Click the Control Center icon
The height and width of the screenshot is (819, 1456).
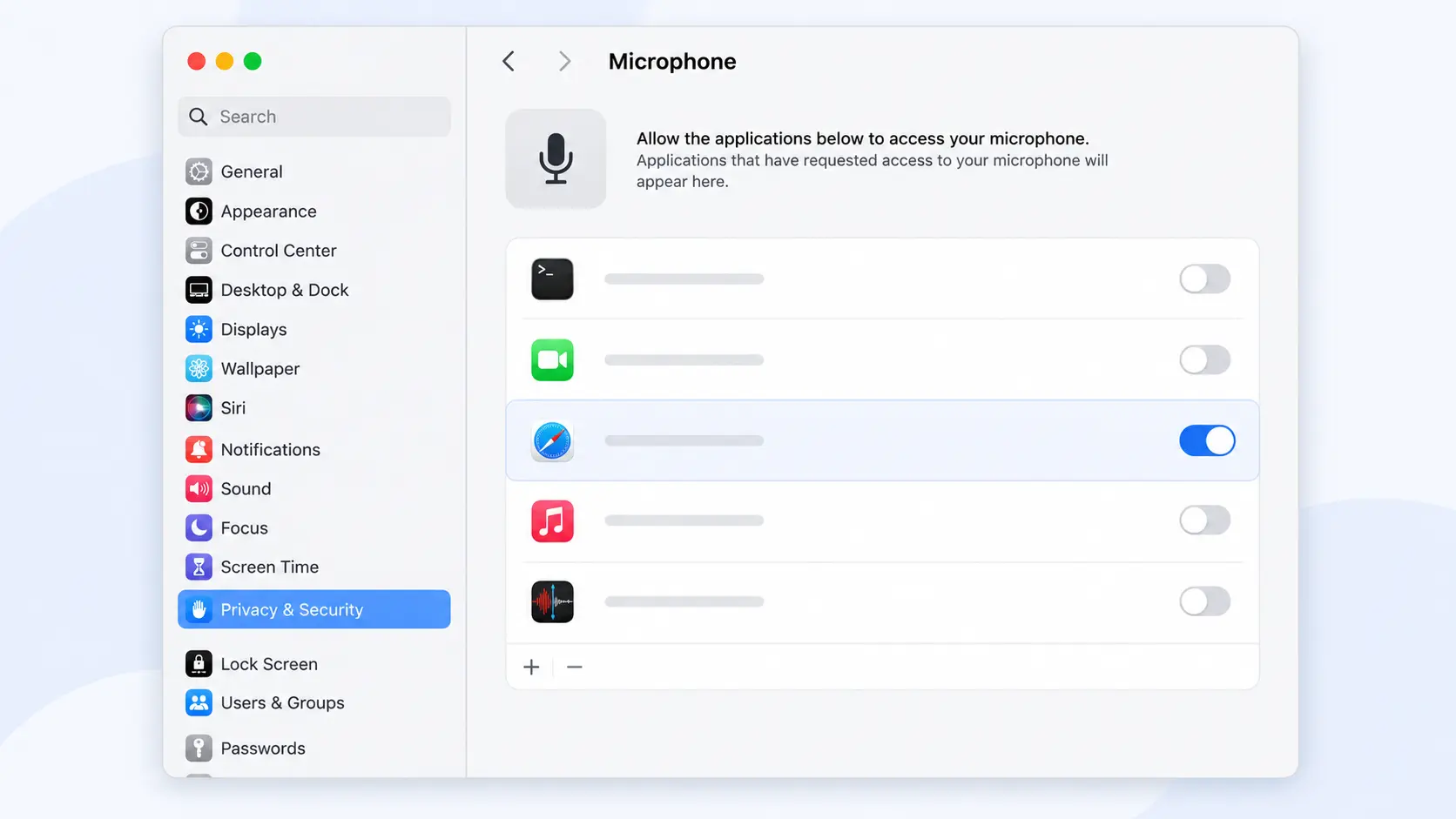[x=199, y=251]
